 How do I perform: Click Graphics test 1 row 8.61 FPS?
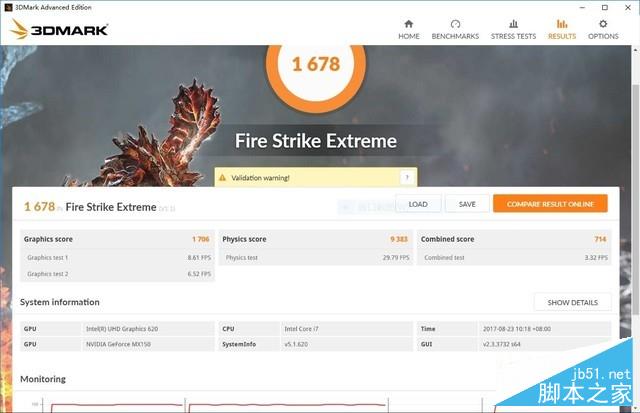tap(118, 258)
